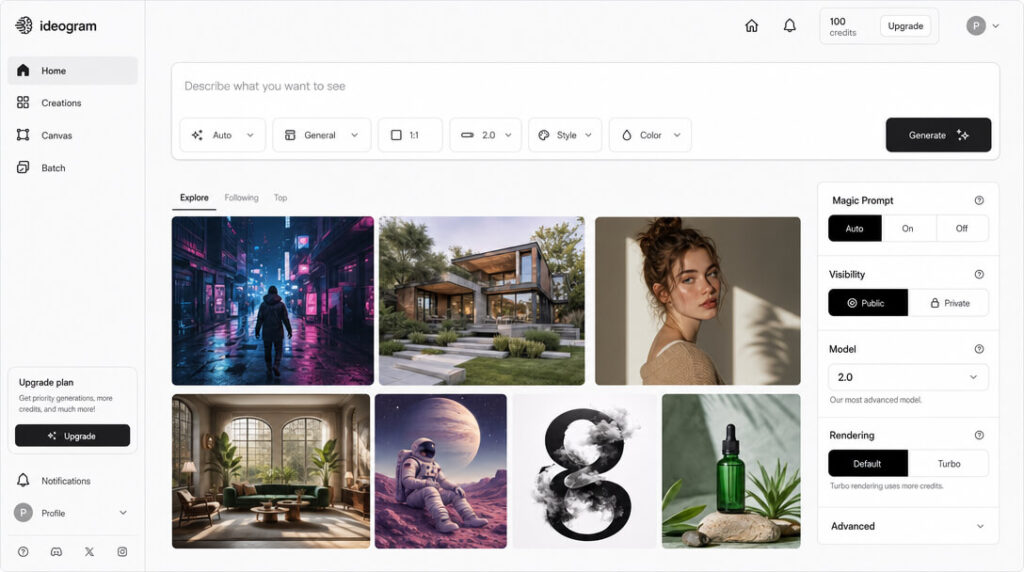Click Magic Prompt help icon
This screenshot has width=1024, height=572.
979,200
